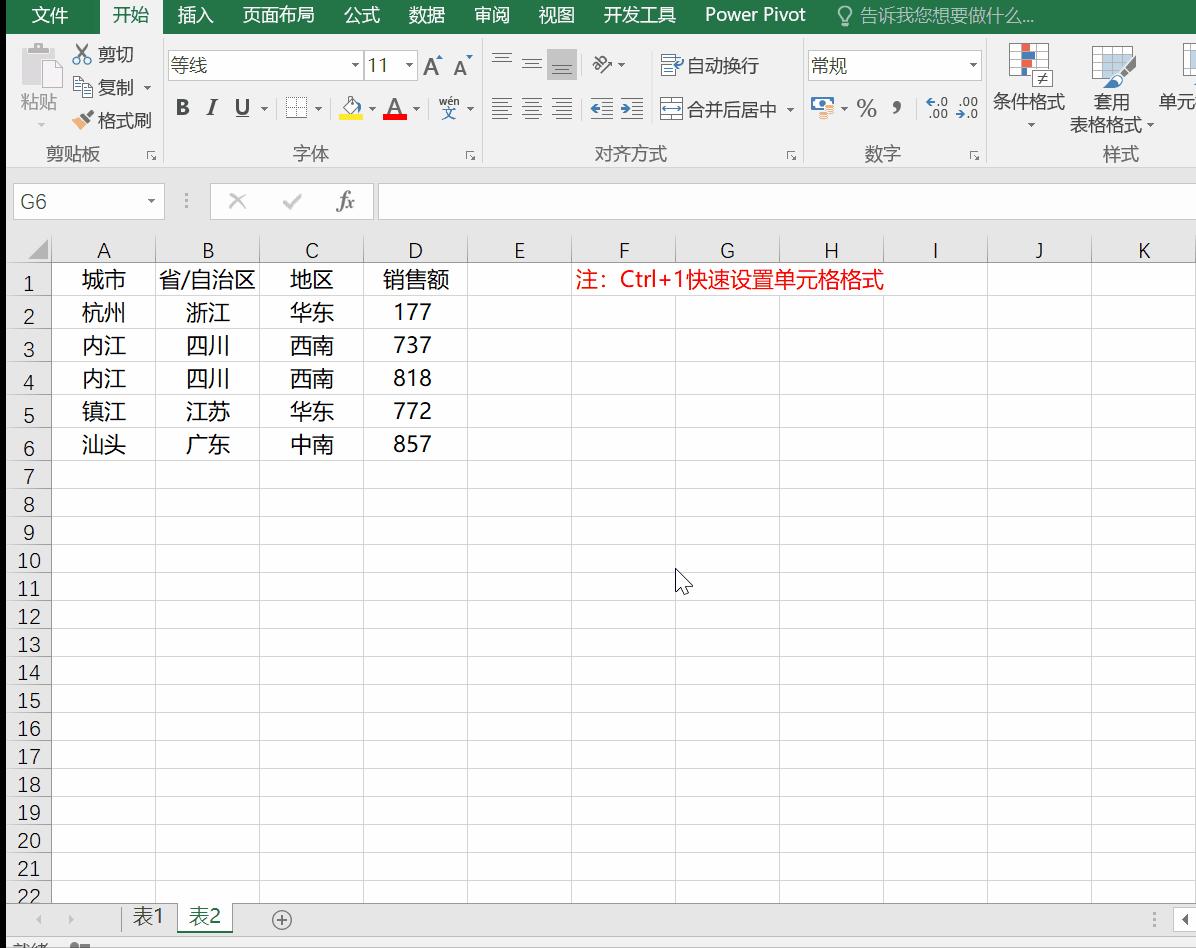The image size is (1196, 948).
Task: Toggle Bold formatting
Action: pos(181,108)
